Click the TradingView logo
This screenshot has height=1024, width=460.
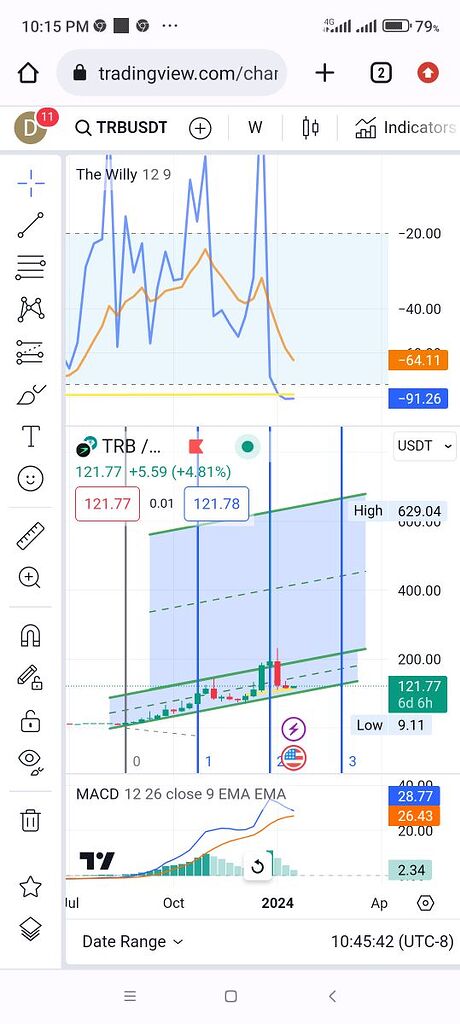(x=97, y=861)
